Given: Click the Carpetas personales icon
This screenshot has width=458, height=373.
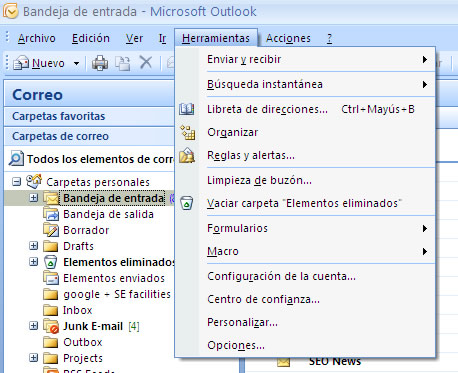Looking at the screenshot, I should coord(34,181).
